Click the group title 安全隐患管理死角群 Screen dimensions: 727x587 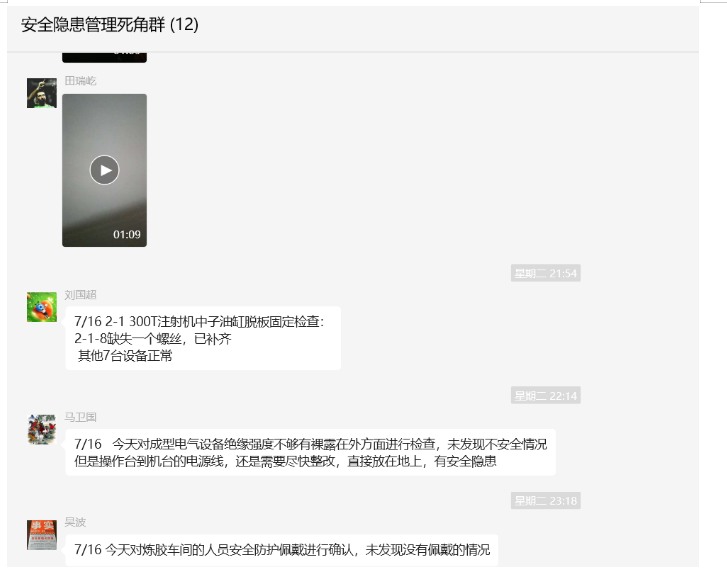(93, 25)
